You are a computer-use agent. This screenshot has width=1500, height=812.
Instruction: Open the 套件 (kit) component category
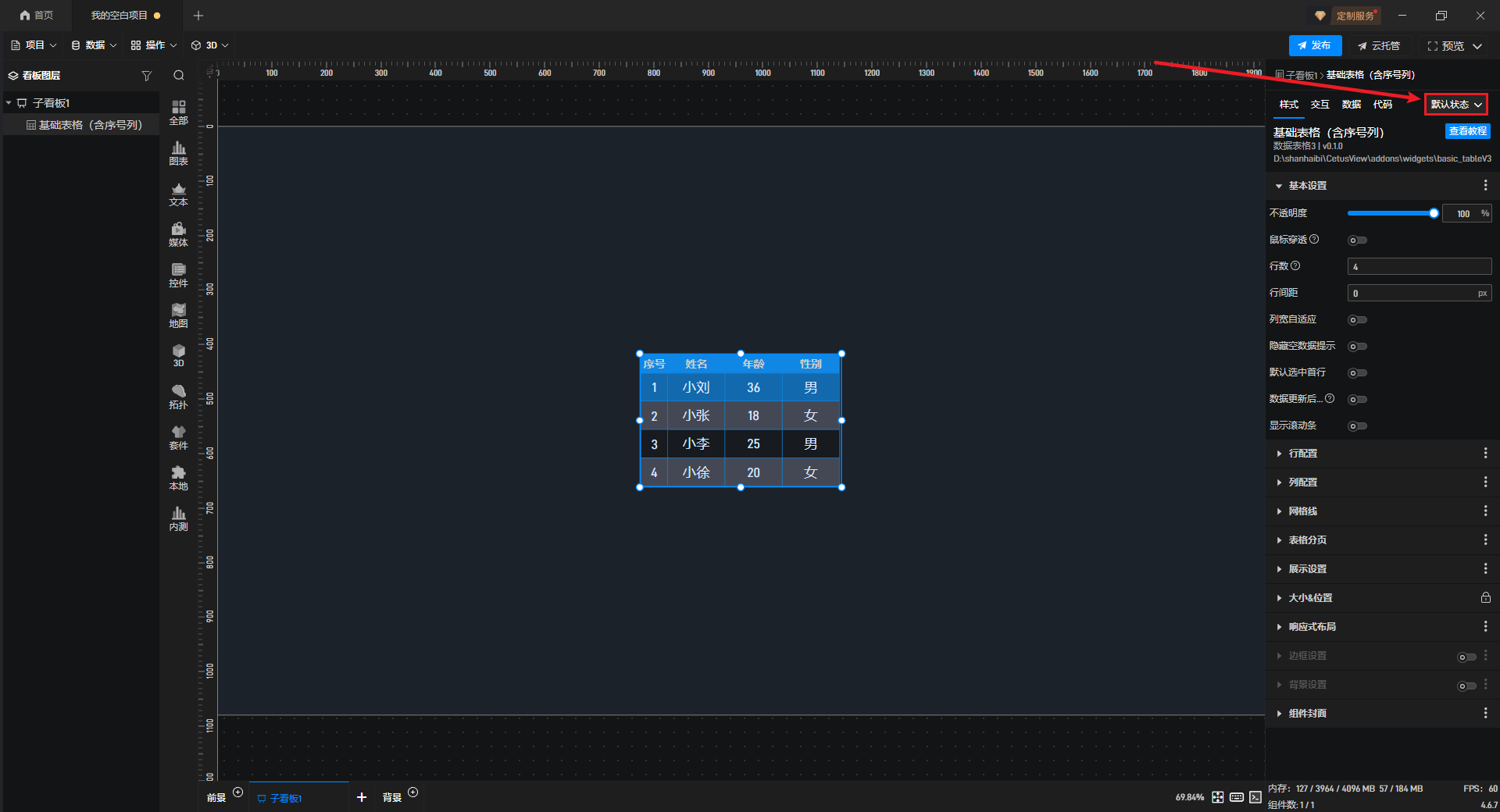click(x=178, y=436)
